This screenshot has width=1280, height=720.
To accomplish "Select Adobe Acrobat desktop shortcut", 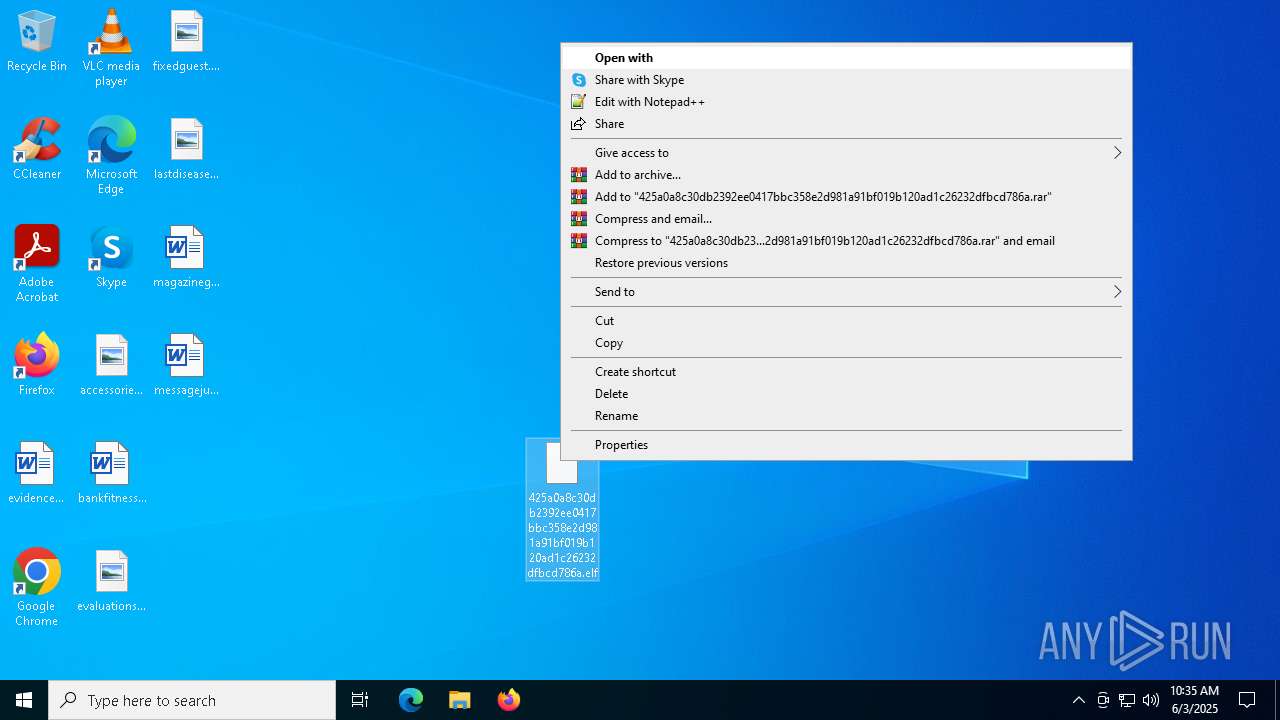I will pyautogui.click(x=37, y=264).
